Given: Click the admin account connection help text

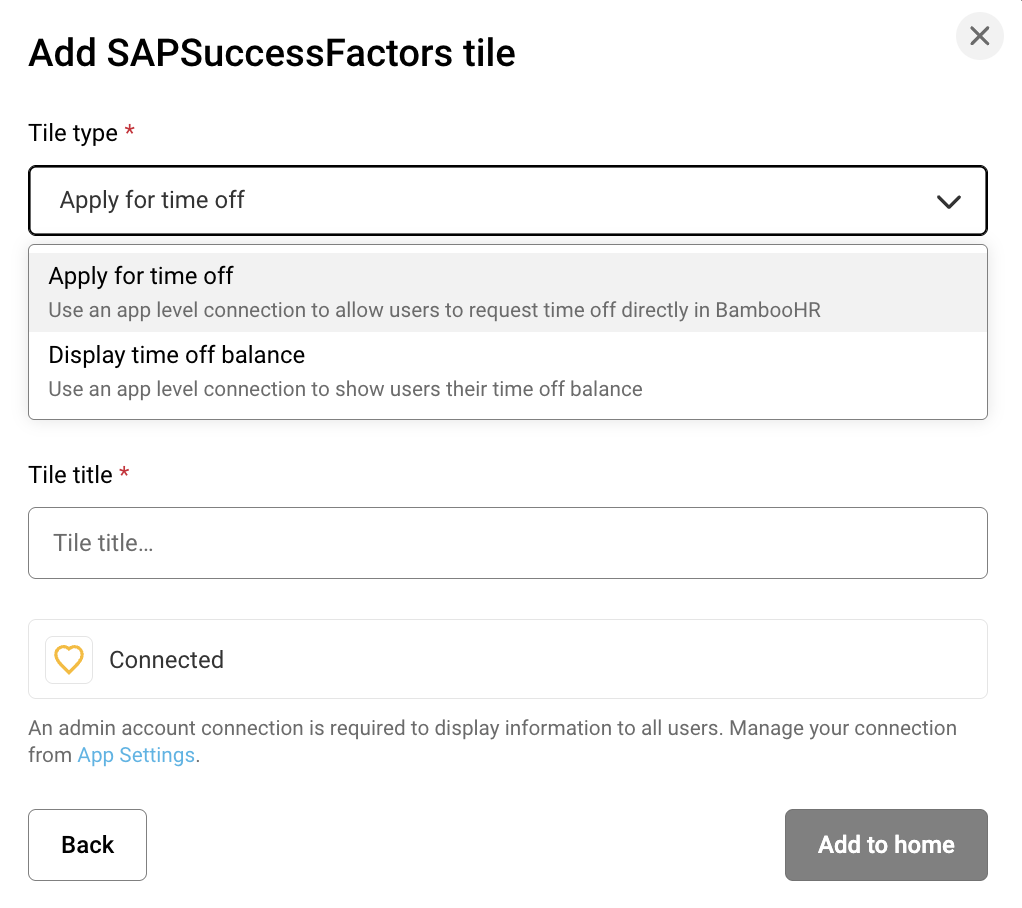Looking at the screenshot, I should pyautogui.click(x=492, y=728).
